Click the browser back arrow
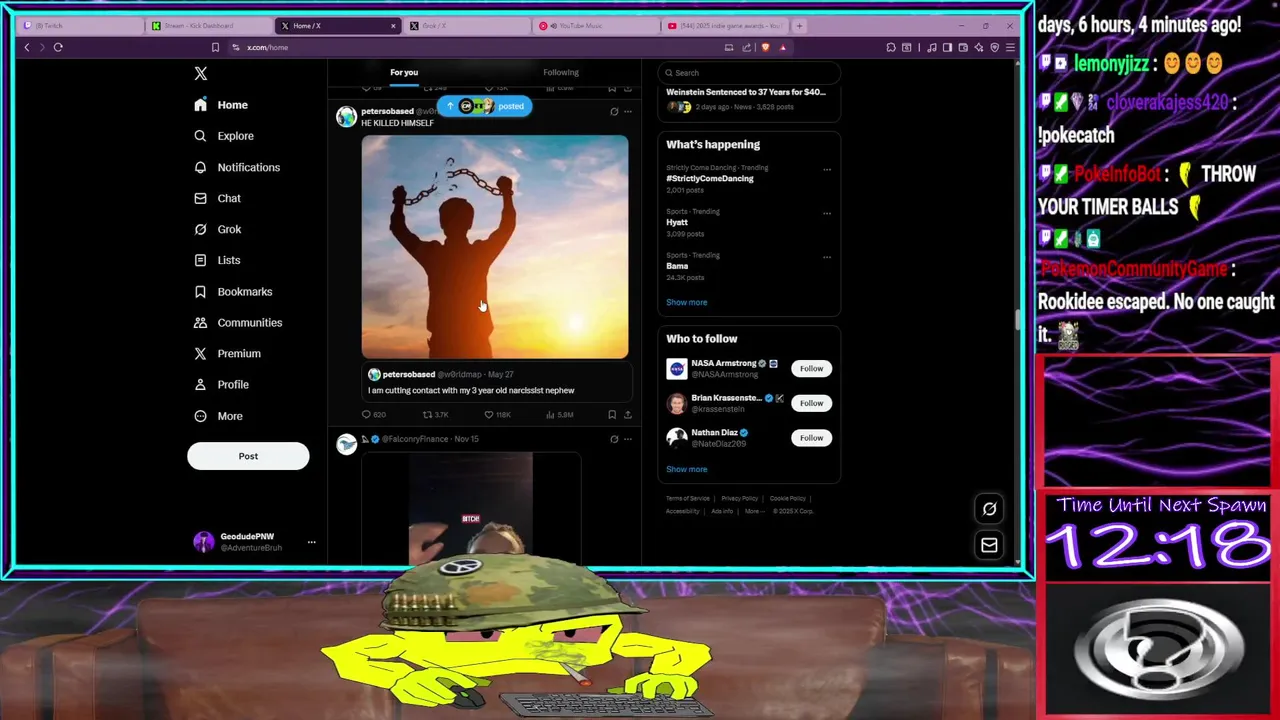The image size is (1280, 720). (x=27, y=47)
